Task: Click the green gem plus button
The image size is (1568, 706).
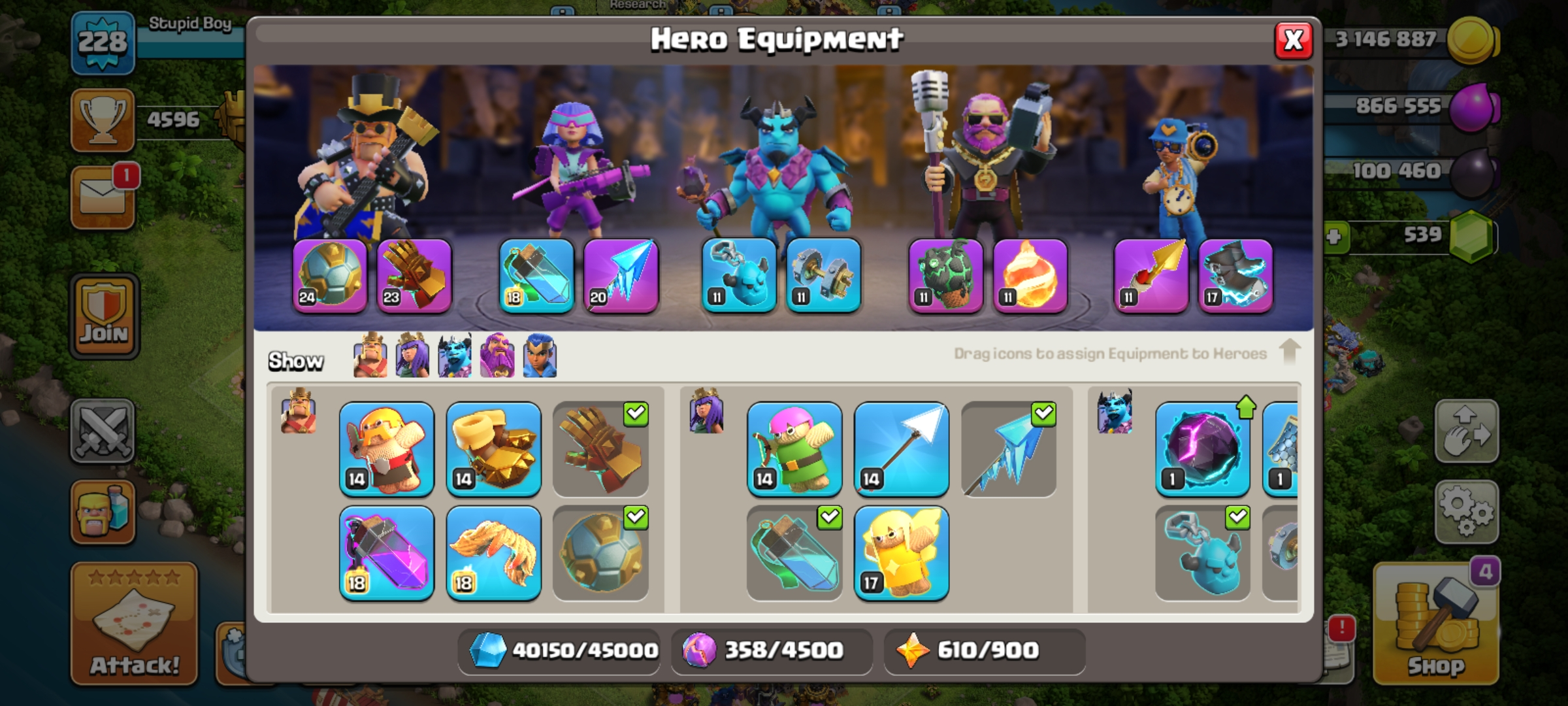Action: (1334, 236)
